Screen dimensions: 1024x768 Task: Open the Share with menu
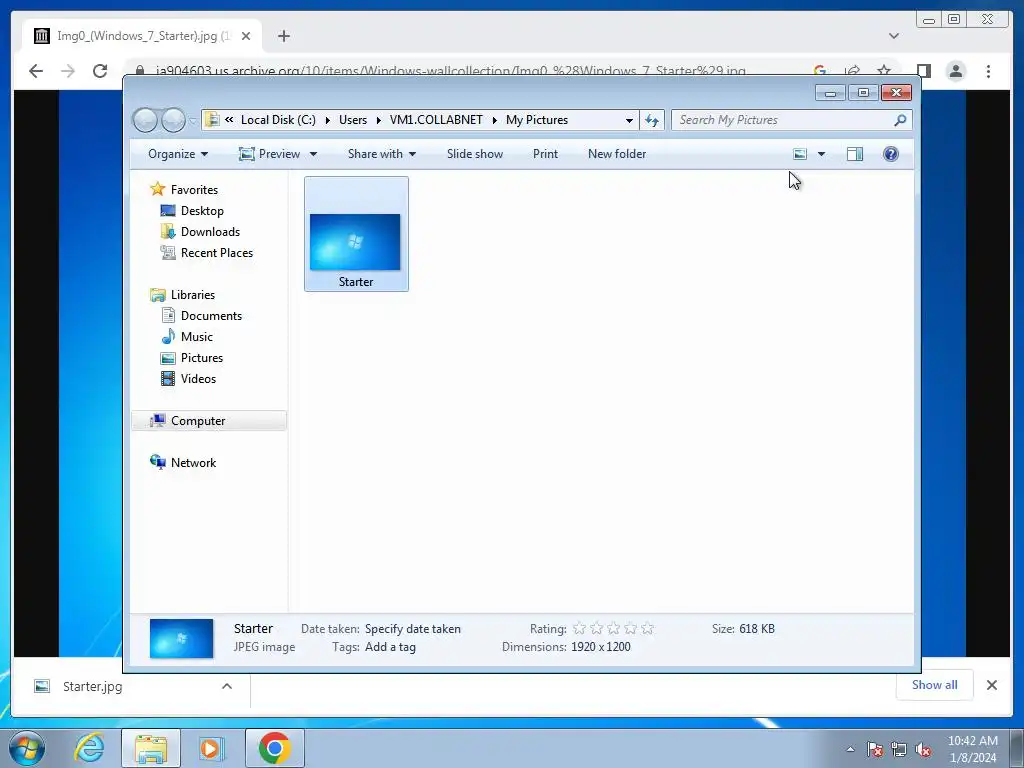coord(382,154)
